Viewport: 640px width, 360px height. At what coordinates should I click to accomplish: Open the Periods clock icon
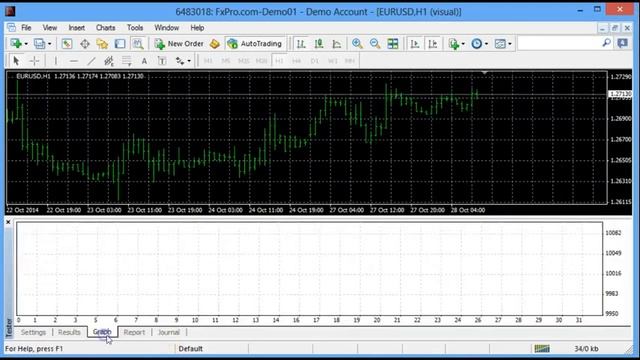pyautogui.click(x=476, y=44)
